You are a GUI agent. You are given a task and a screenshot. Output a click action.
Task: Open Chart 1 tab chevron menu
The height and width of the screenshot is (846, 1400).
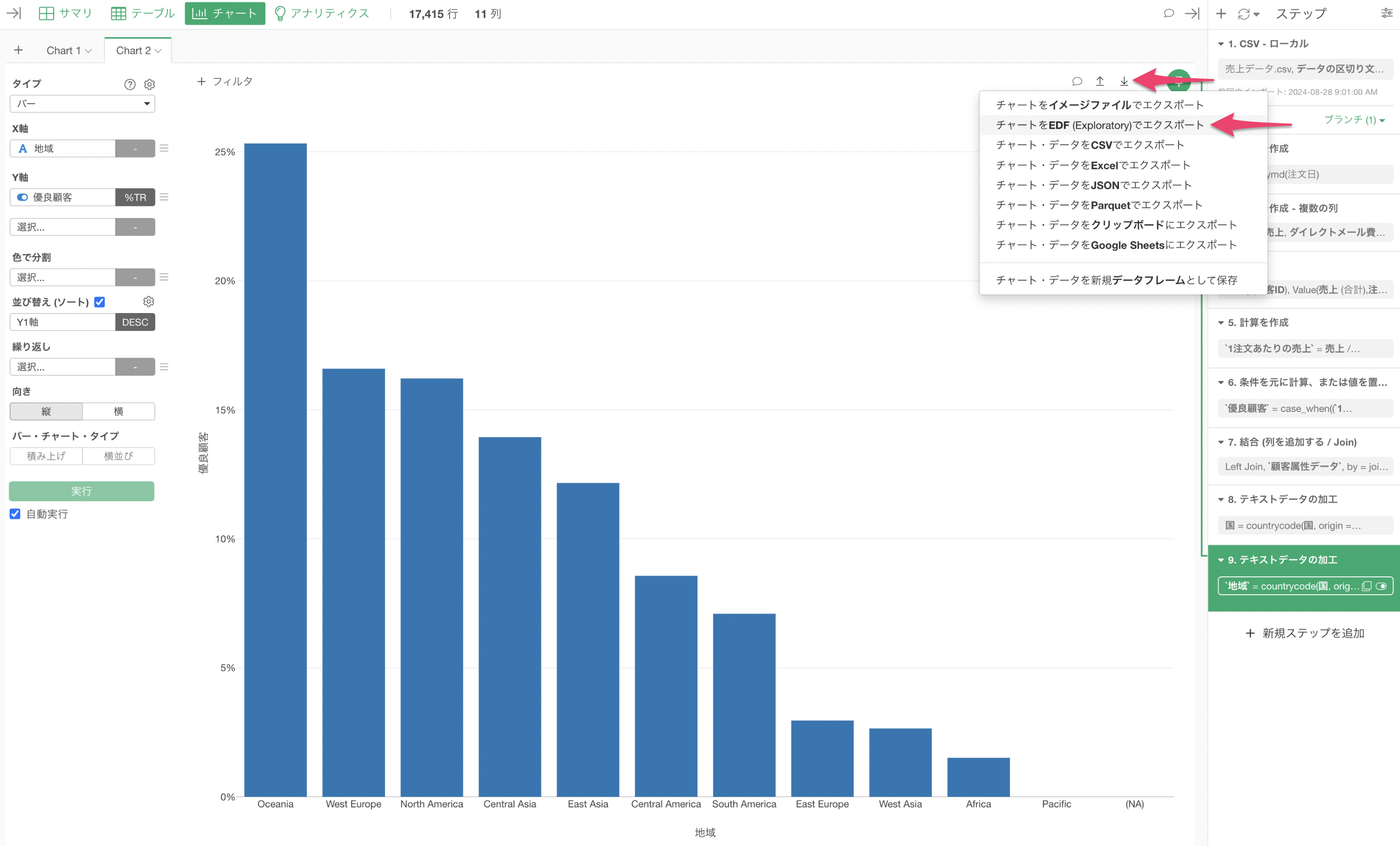[88, 51]
